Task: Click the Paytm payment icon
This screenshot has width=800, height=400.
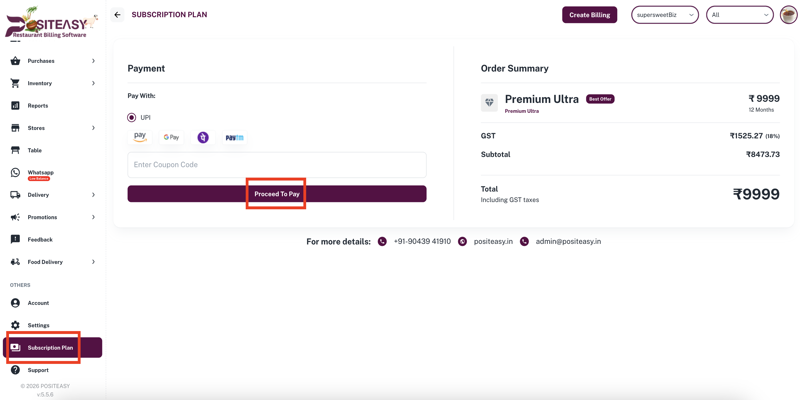Action: (234, 137)
